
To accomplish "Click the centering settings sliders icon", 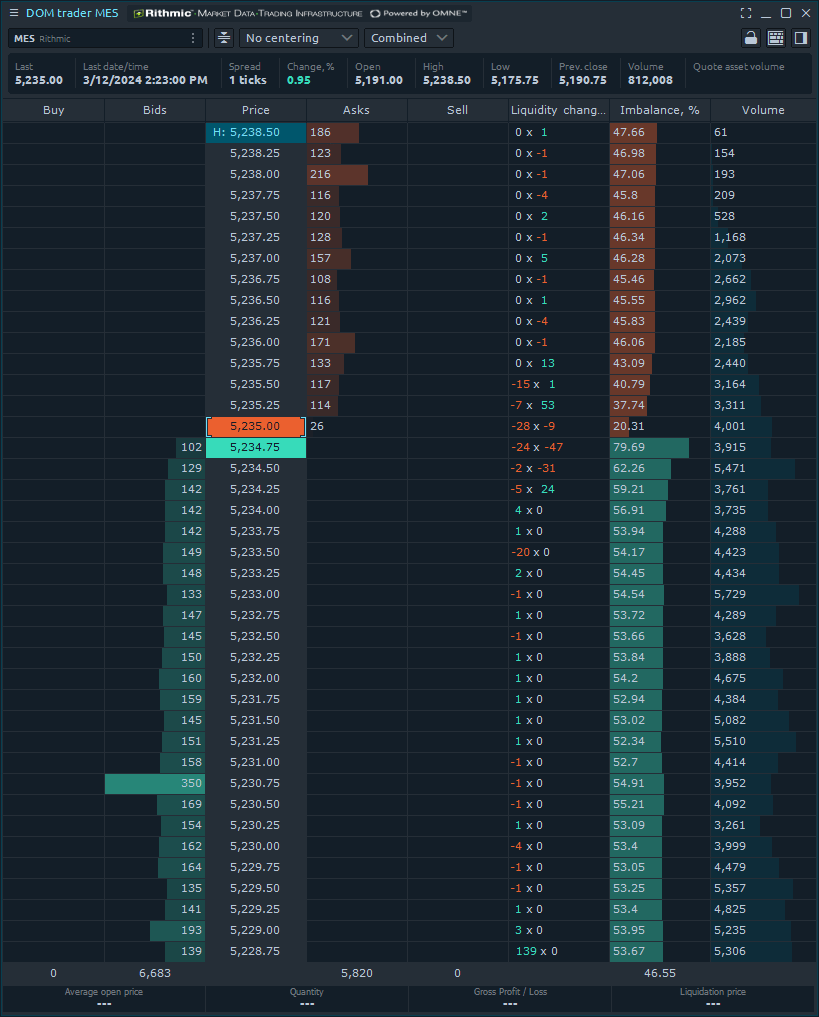I will coord(222,37).
